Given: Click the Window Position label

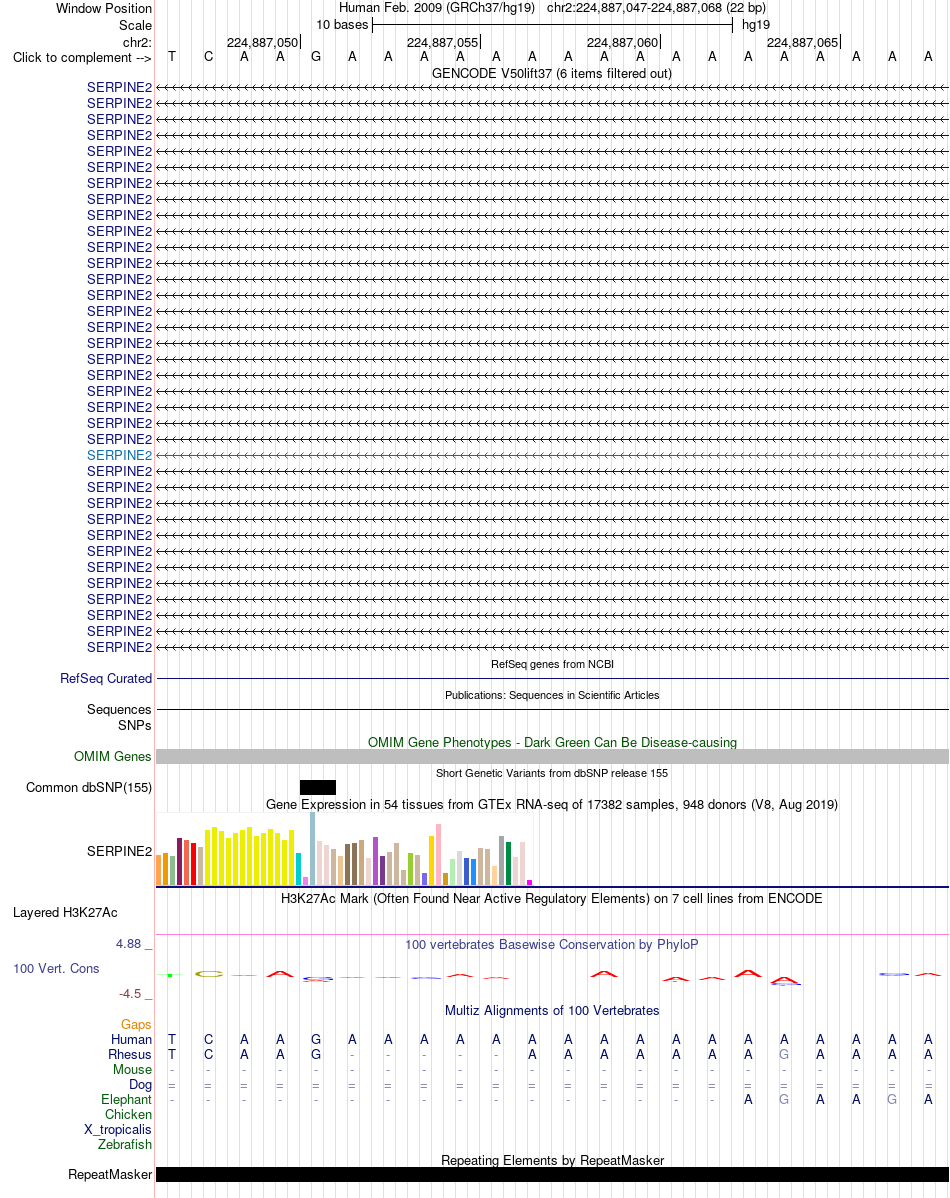Looking at the screenshot, I should 104,8.
